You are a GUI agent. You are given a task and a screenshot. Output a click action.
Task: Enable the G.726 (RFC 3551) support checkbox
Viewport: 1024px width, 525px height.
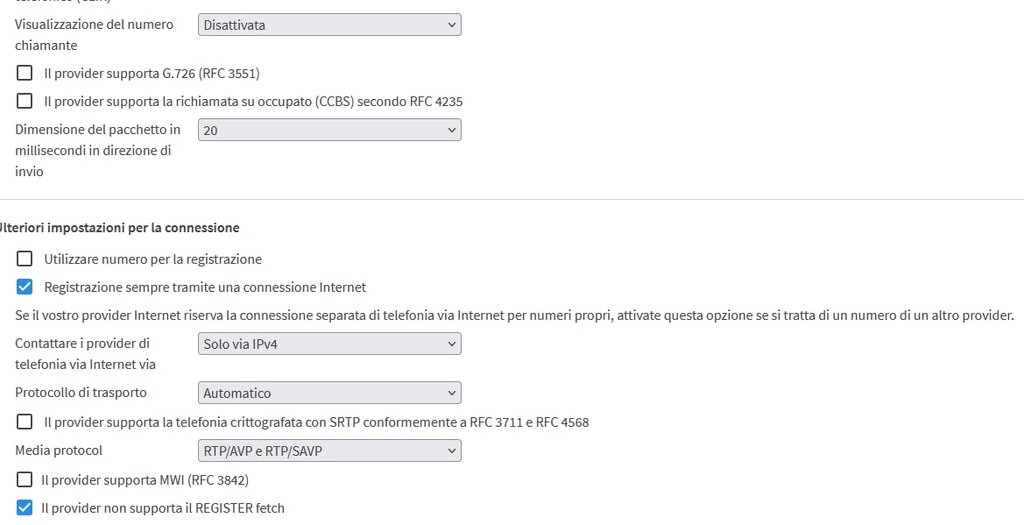(x=25, y=73)
